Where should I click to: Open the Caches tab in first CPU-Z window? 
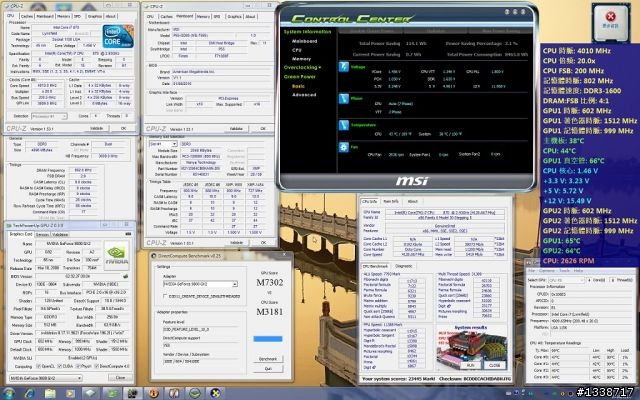pos(27,16)
